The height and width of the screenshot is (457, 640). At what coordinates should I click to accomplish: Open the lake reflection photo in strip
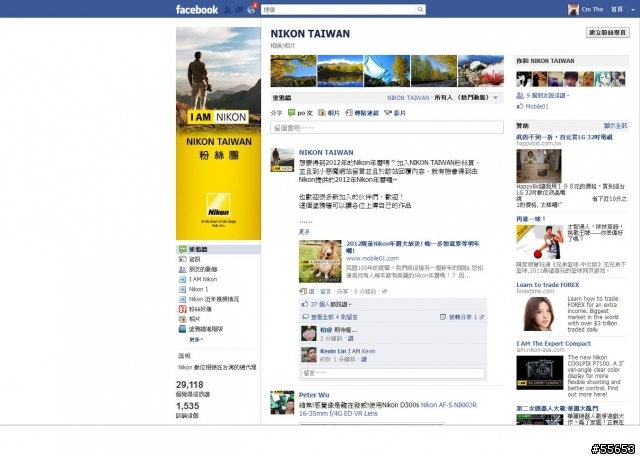point(340,71)
